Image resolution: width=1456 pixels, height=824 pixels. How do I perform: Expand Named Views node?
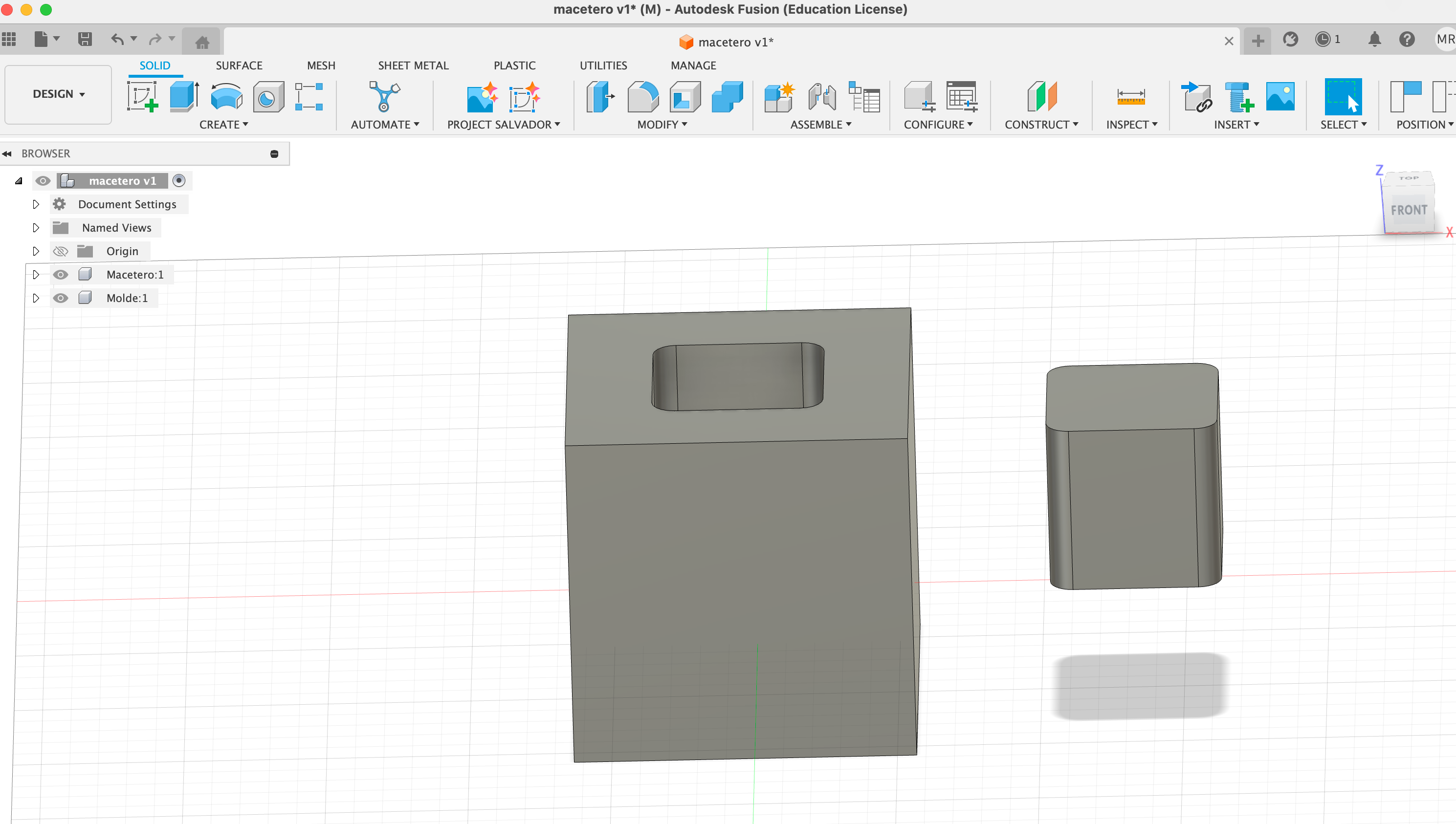tap(36, 228)
